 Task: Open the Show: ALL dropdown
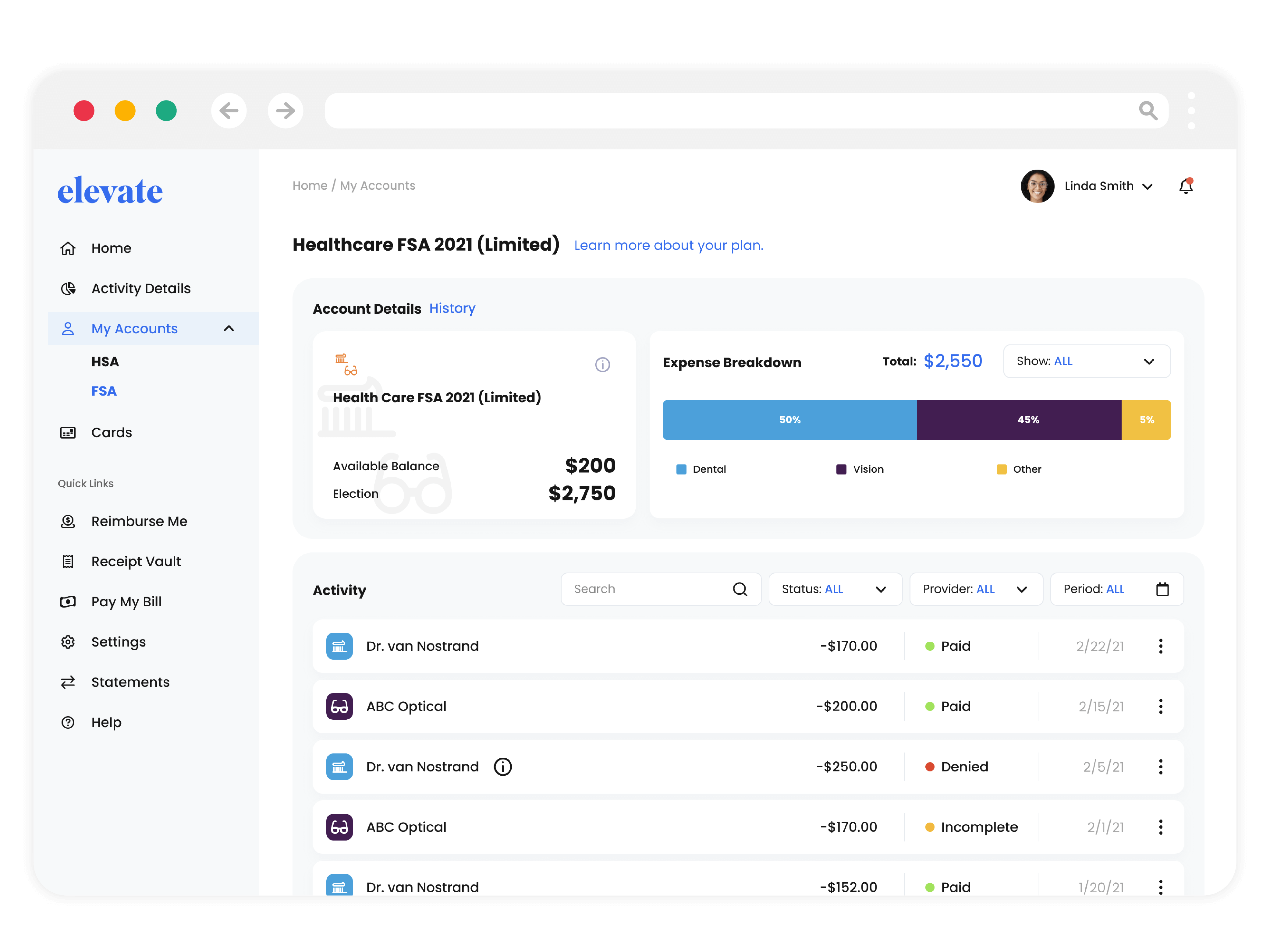pyautogui.click(x=1086, y=361)
